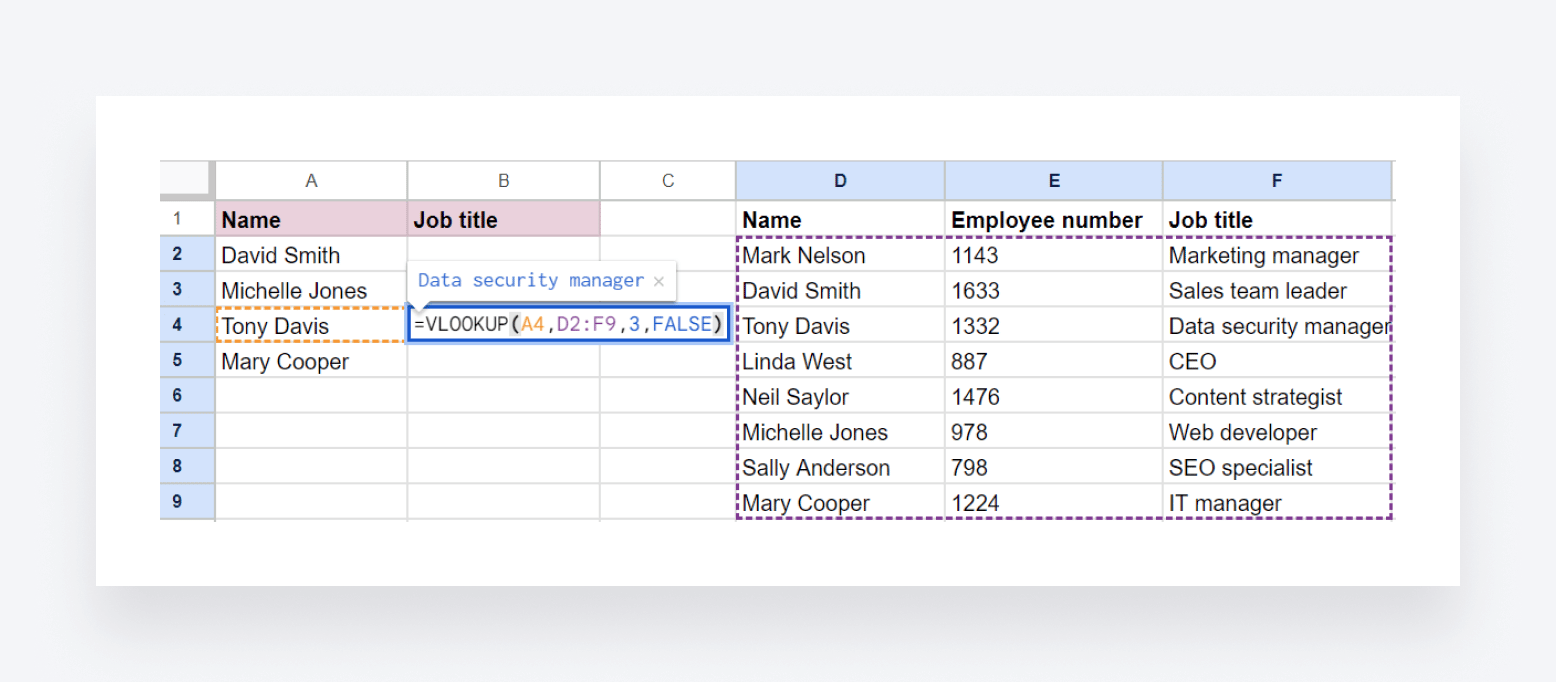
Task: Select the David Smith cell in column A
Action: pos(311,255)
